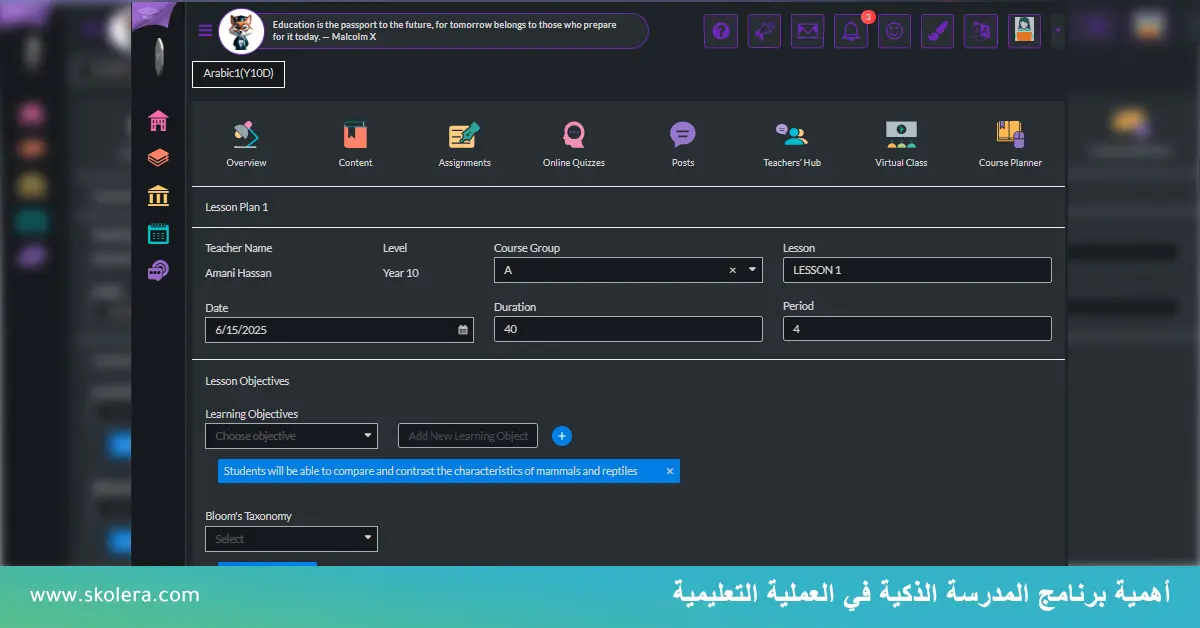View the notifications bell with badge
The image size is (1200, 628).
[851, 31]
